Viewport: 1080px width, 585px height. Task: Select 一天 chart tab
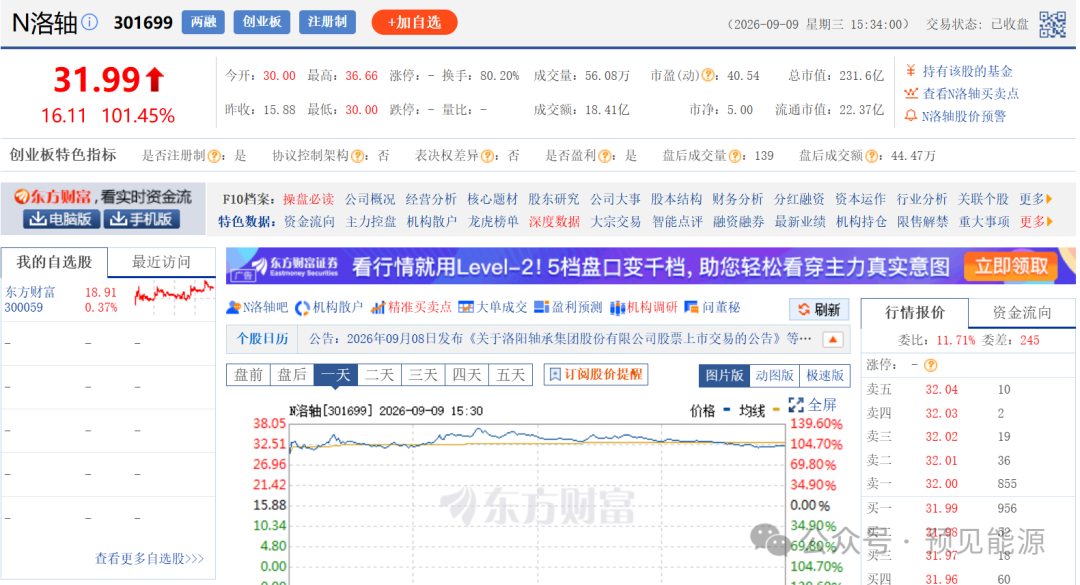[335, 375]
